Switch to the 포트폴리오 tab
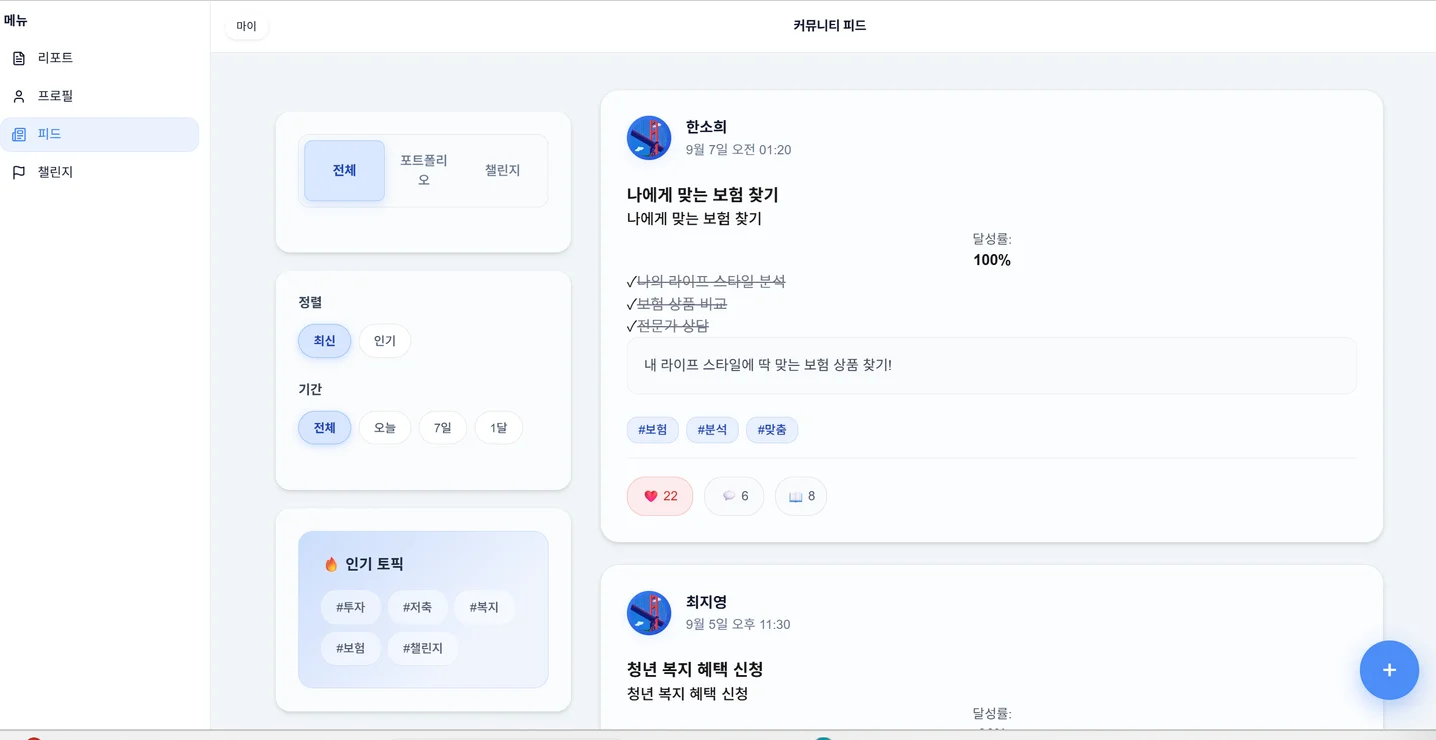 pyautogui.click(x=424, y=170)
